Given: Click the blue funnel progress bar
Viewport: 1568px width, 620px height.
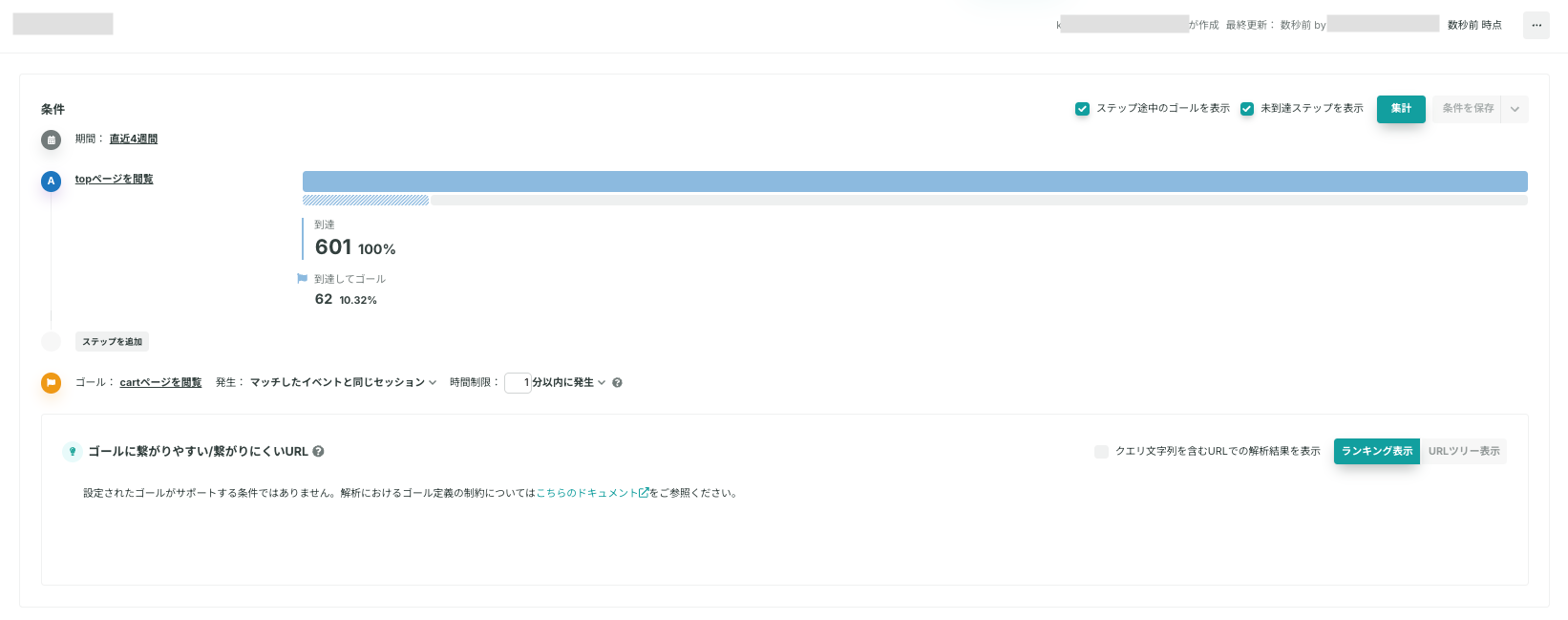Looking at the screenshot, I should 915,182.
